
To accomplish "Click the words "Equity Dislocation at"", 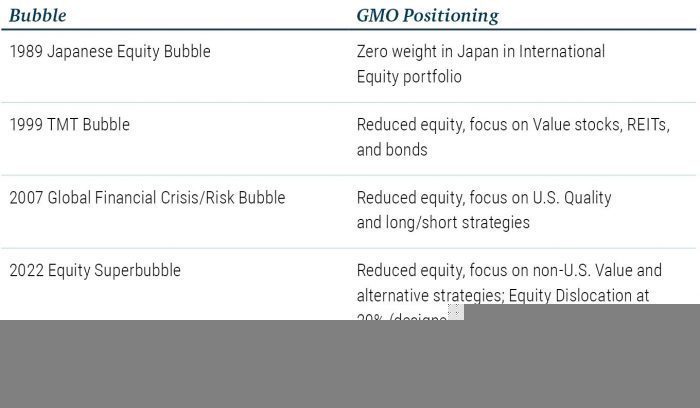I will tap(579, 296).
